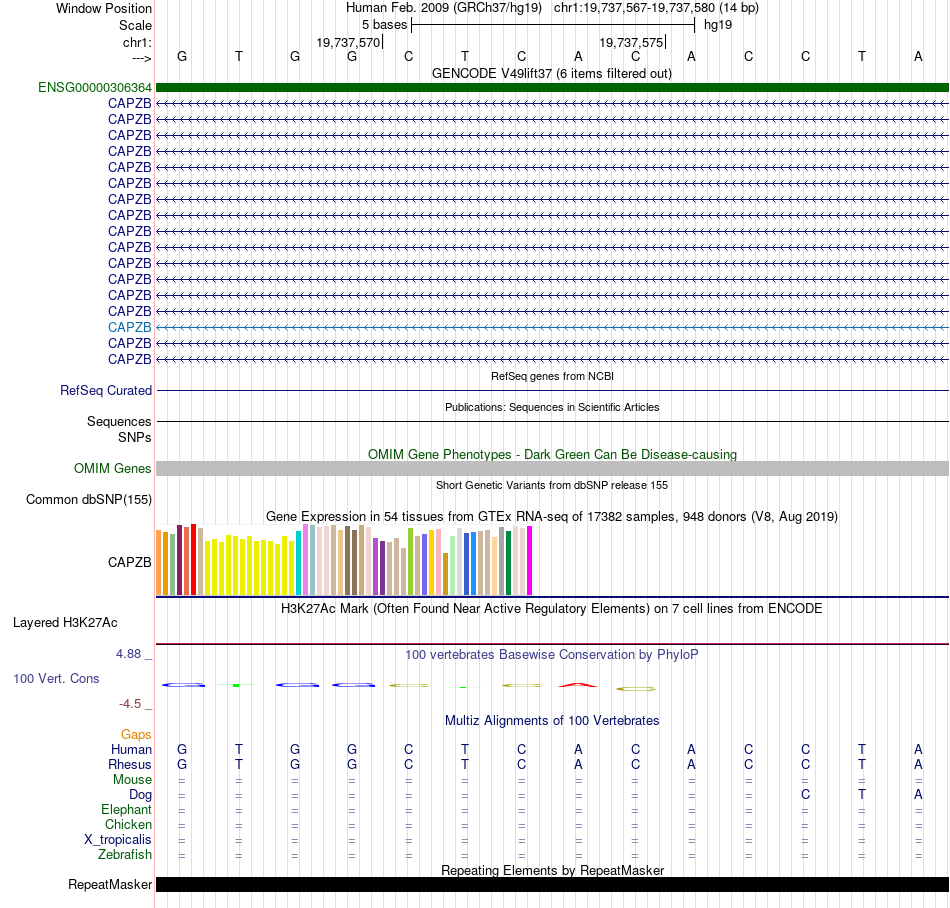Screen dimensions: 950x908
Task: Open the 100 Vert. Cons track label
Action: [x=56, y=678]
